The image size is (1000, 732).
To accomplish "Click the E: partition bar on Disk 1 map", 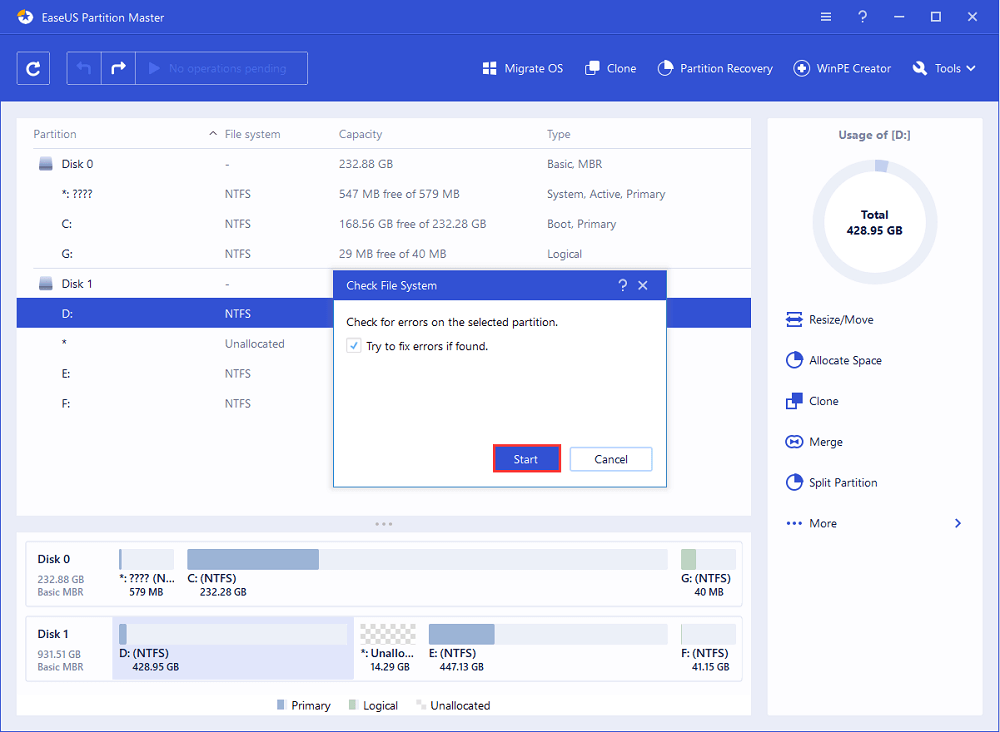I will [x=547, y=634].
